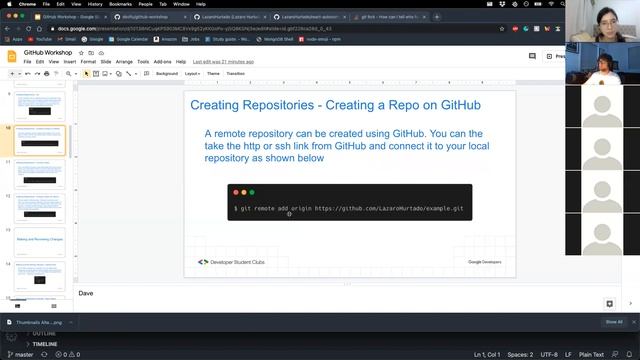Click the Theme button

(213, 74)
